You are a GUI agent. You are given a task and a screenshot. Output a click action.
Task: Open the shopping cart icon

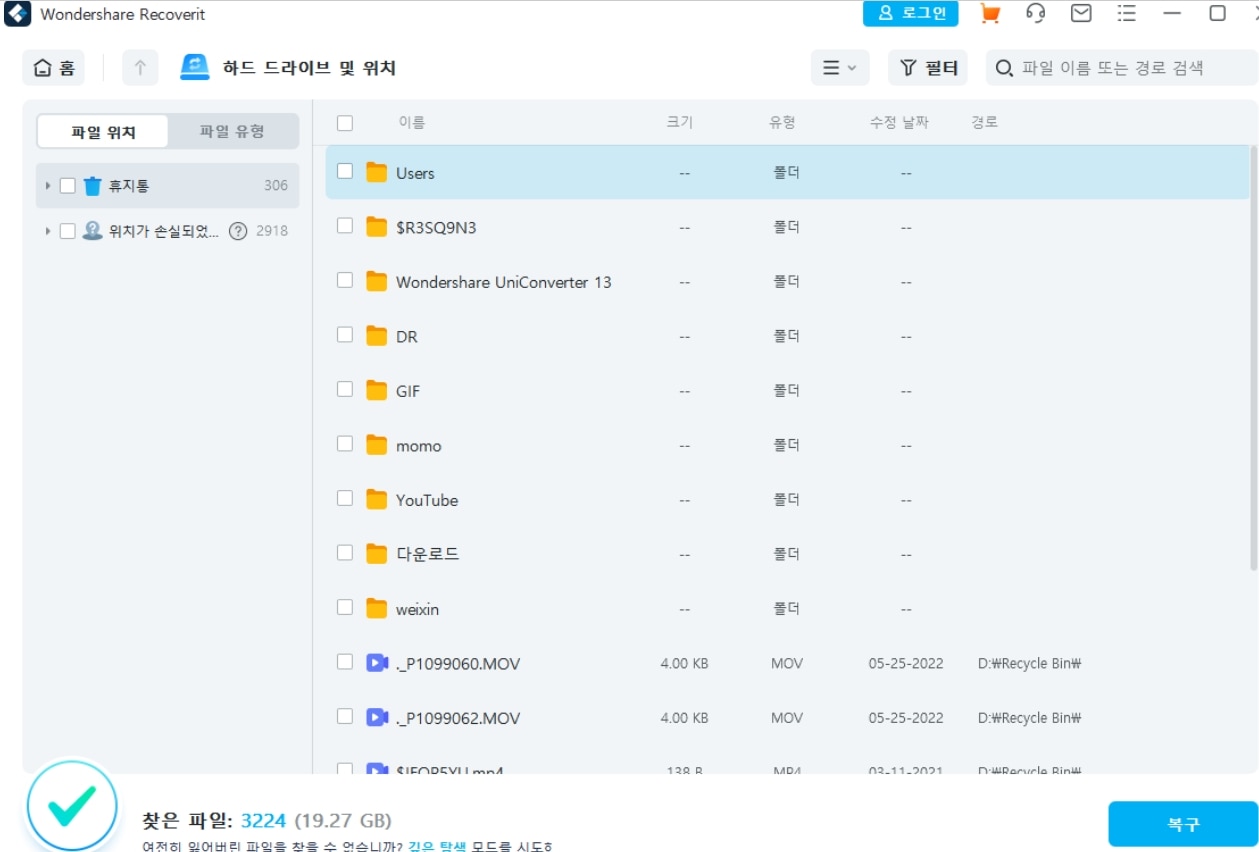coord(990,14)
